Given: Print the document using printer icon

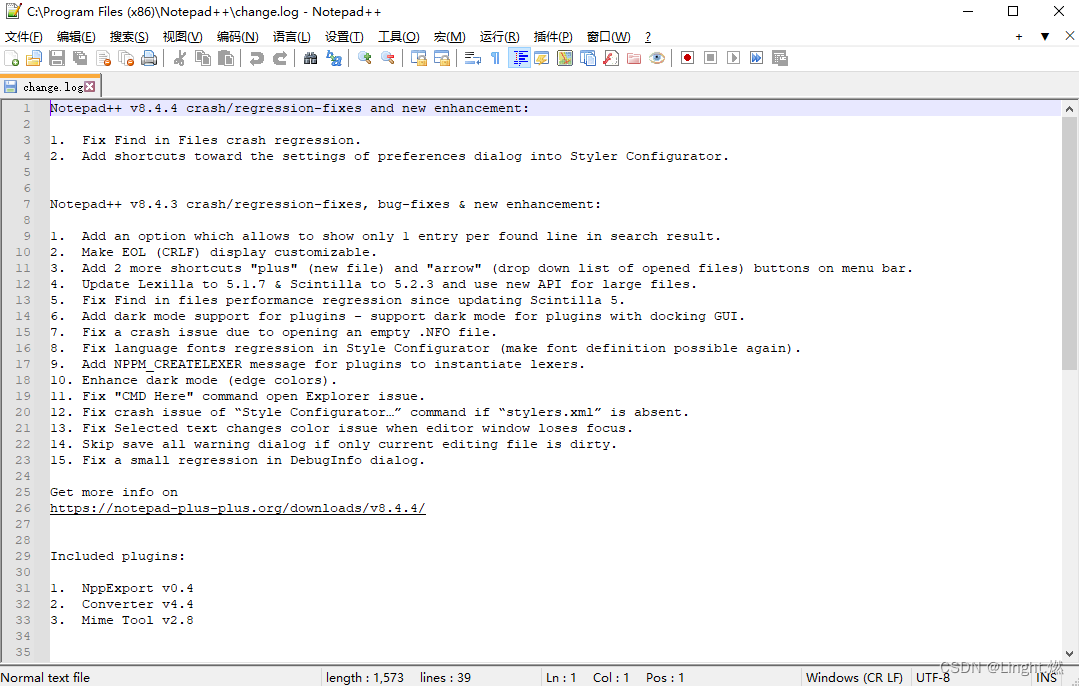Looking at the screenshot, I should (x=149, y=58).
